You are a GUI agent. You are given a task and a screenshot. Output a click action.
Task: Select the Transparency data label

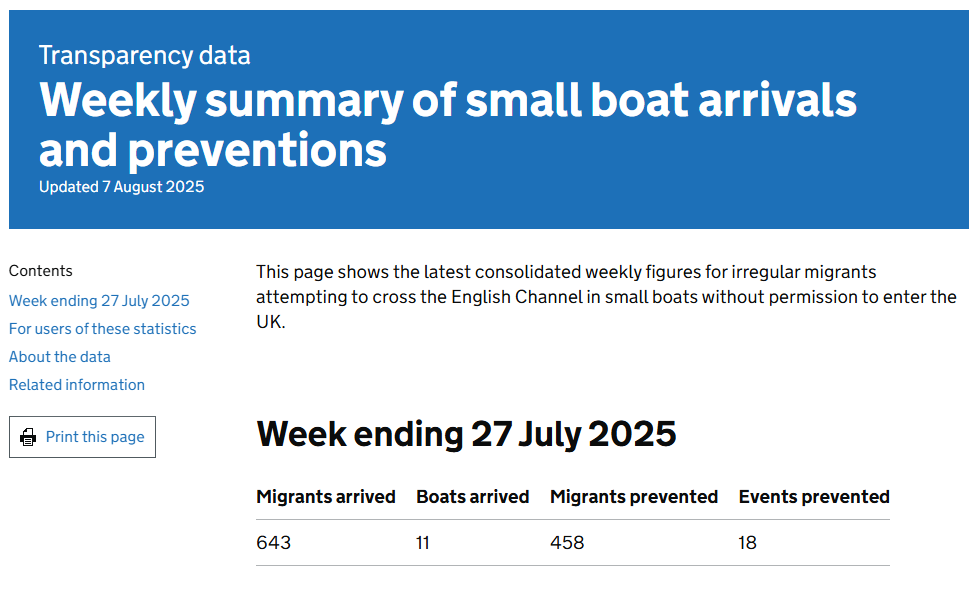point(145,55)
